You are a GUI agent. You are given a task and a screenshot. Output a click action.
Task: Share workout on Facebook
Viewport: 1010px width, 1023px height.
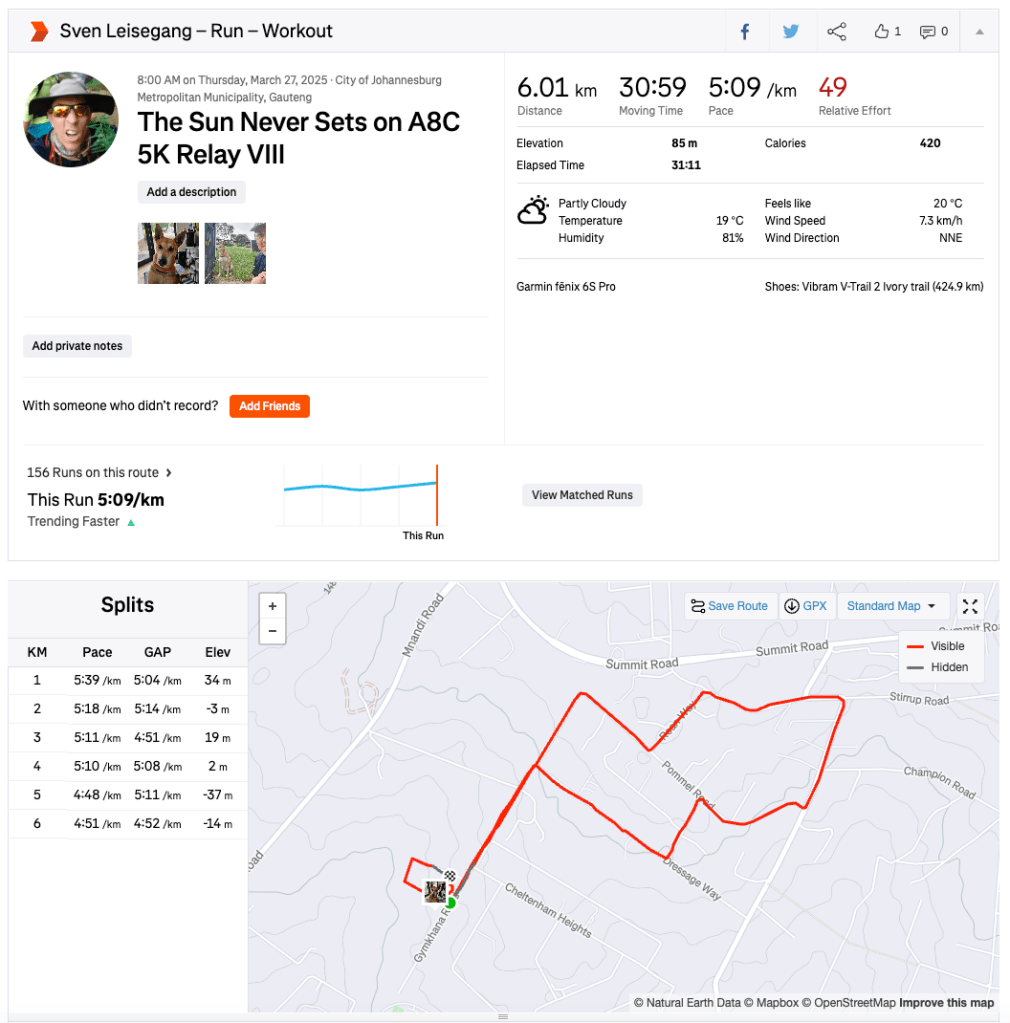pyautogui.click(x=745, y=31)
